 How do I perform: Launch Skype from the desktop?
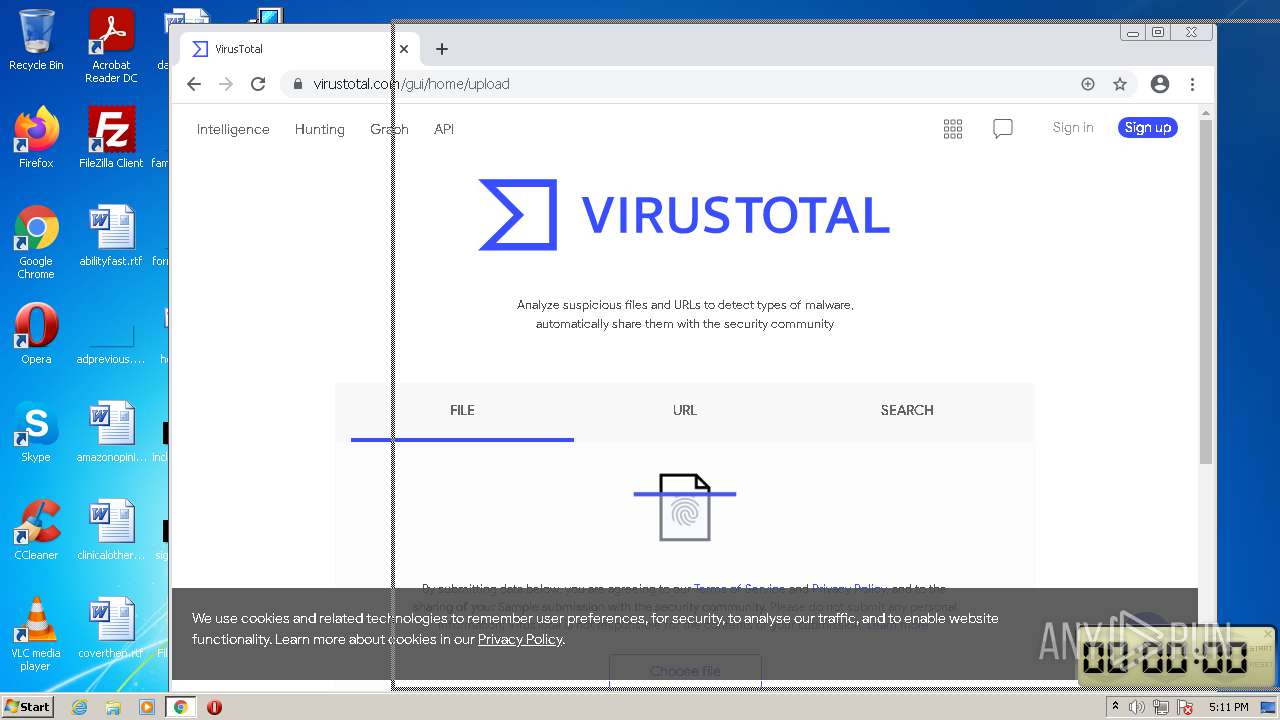click(x=36, y=432)
